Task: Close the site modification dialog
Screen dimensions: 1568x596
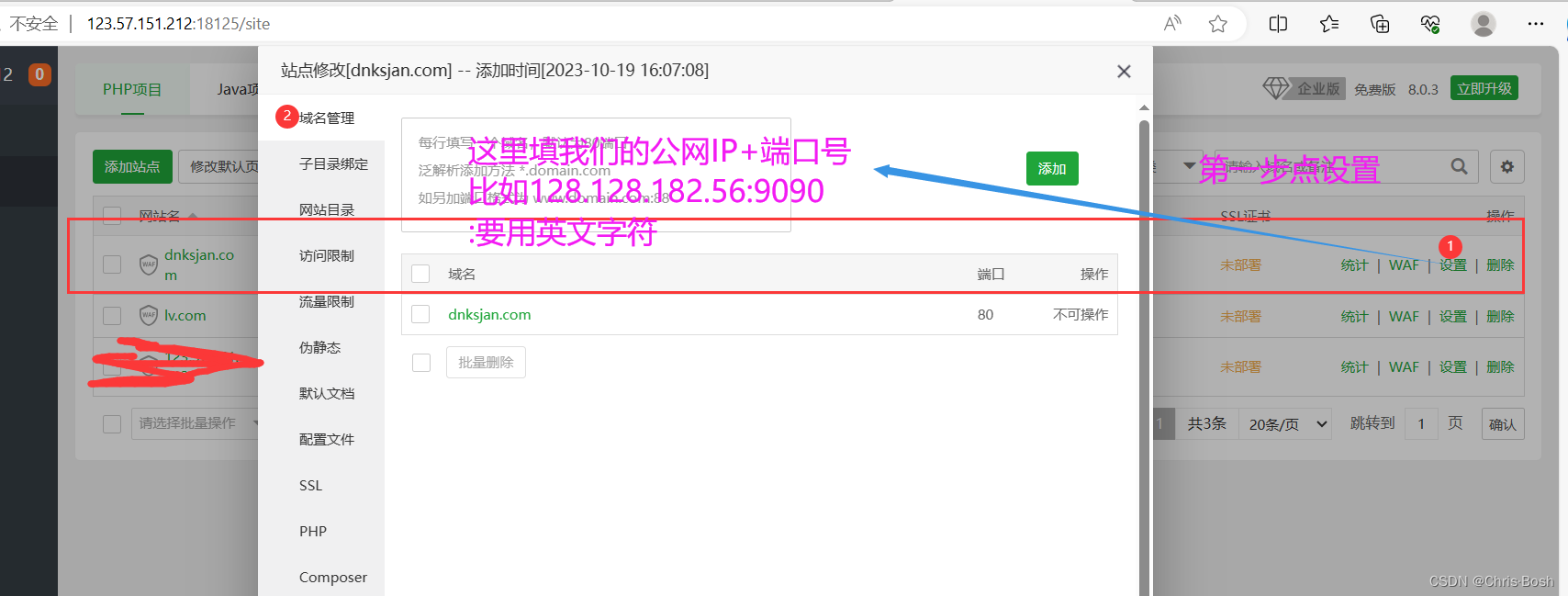Action: tap(1124, 71)
